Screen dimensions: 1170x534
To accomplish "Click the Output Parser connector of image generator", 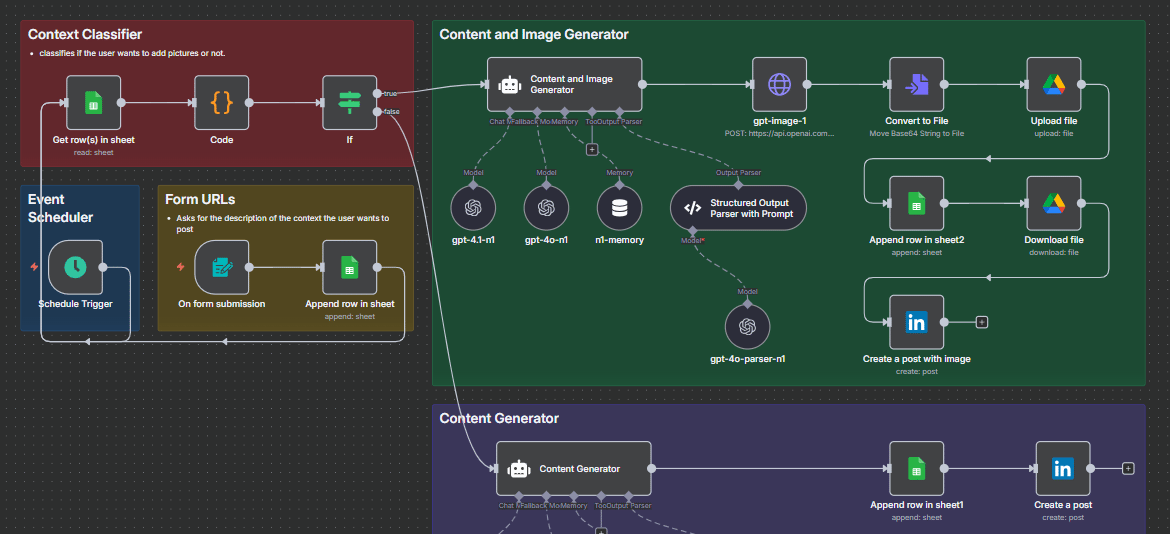I will [619, 112].
